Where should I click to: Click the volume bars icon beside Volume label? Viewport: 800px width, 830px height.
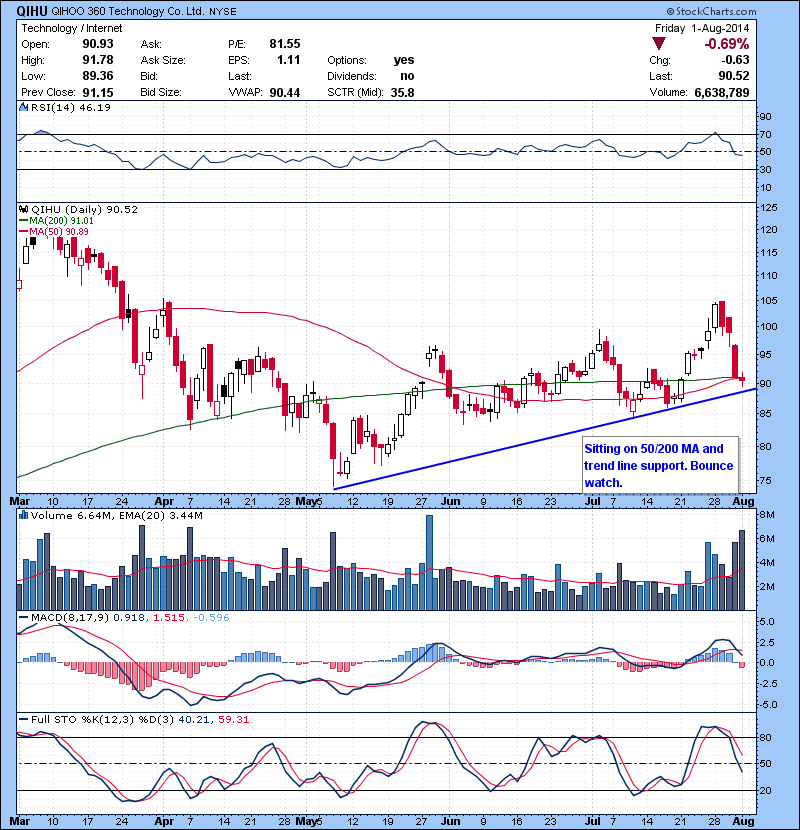coord(23,515)
